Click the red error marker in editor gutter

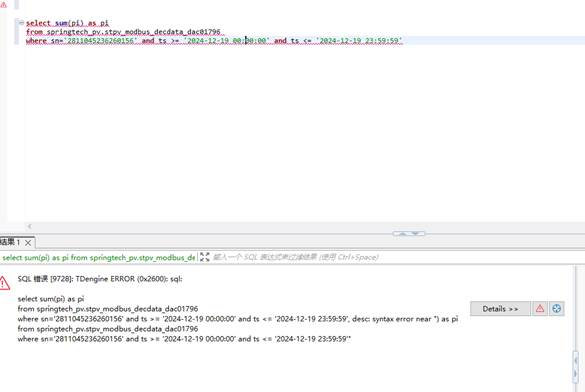coord(3,5)
